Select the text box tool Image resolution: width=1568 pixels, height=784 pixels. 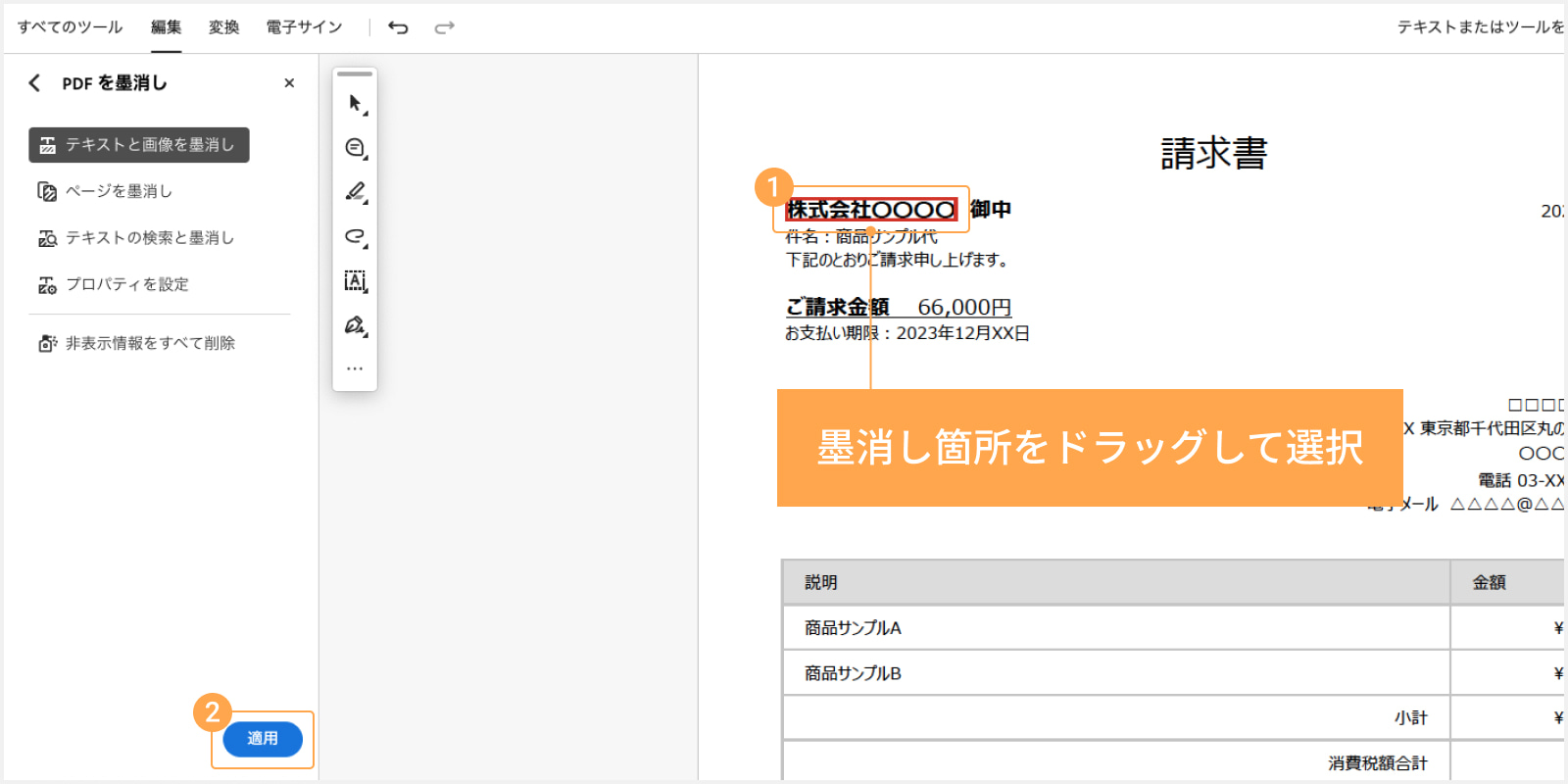355,281
